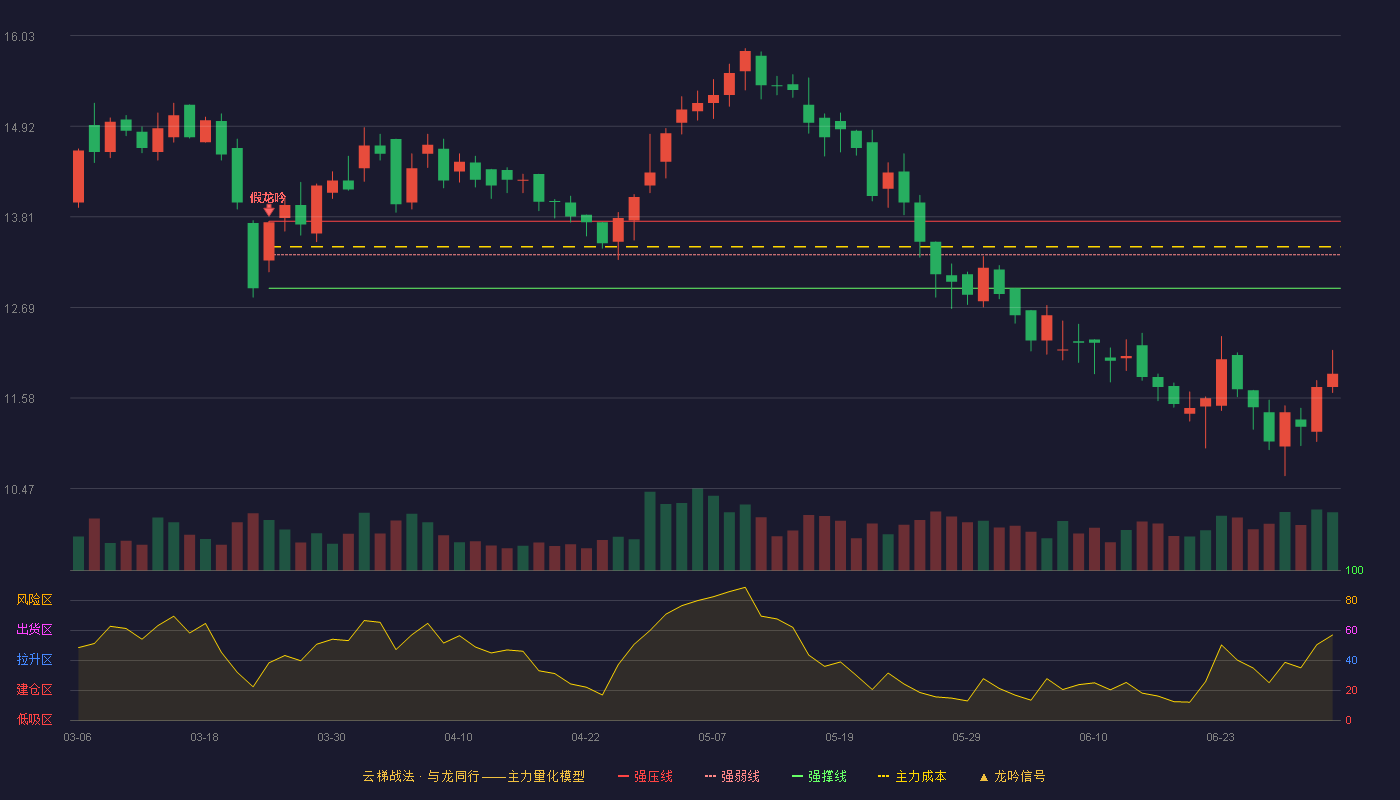Click the 出货区 zone label

point(34,630)
